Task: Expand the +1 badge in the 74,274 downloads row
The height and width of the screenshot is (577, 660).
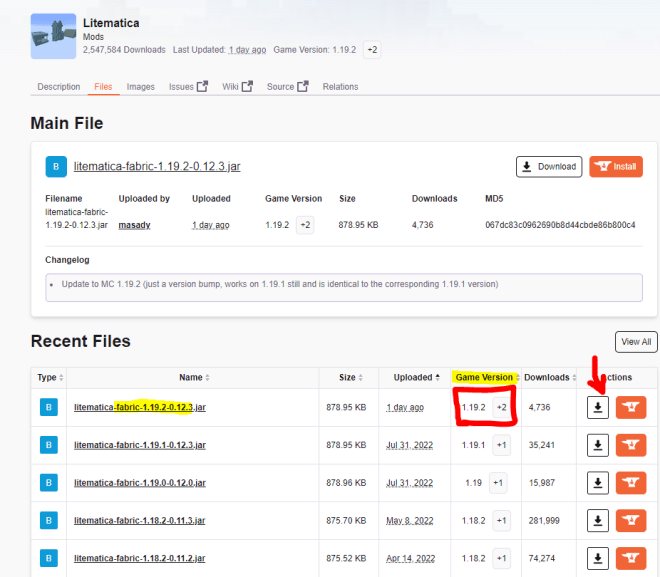Action: click(x=502, y=558)
